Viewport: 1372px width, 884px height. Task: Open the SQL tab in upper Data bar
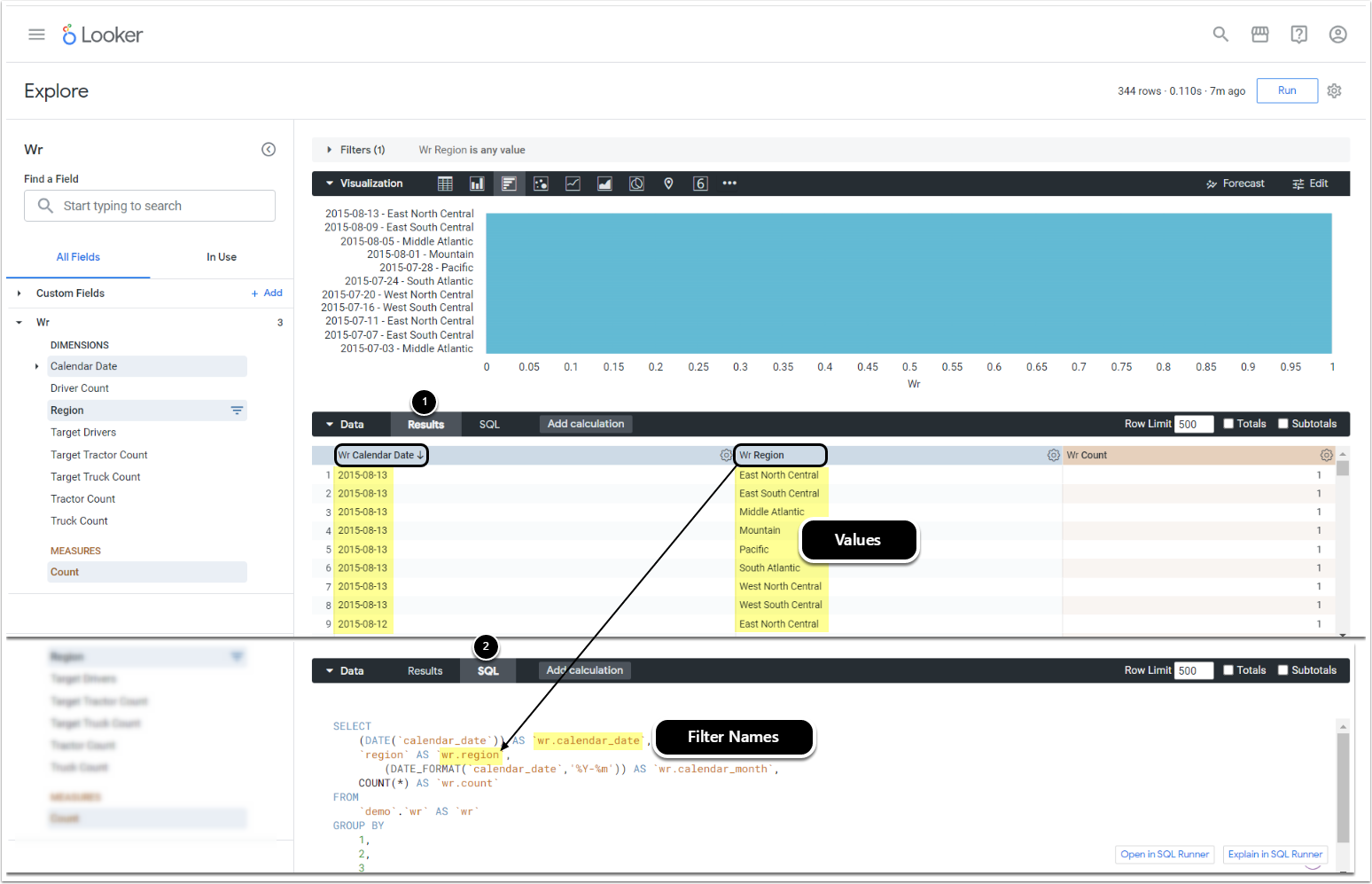click(489, 425)
